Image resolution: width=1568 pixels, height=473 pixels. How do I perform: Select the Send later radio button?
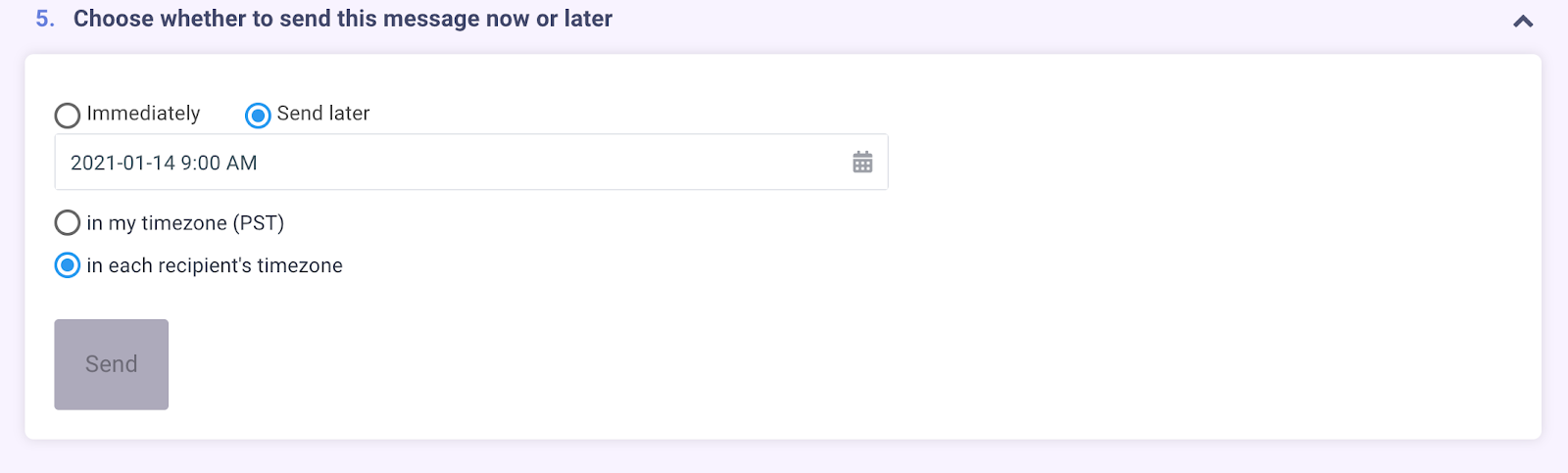(258, 116)
